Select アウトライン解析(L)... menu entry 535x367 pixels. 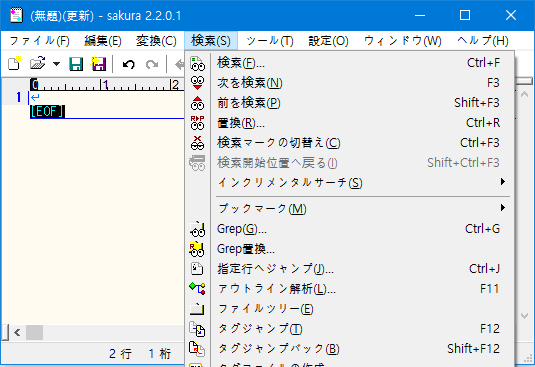tap(349, 289)
